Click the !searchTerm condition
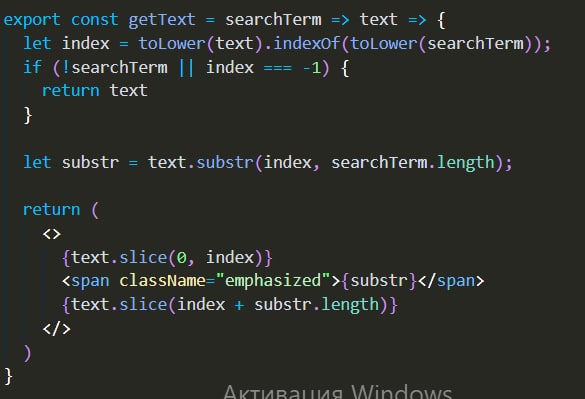The width and height of the screenshot is (585, 399). tap(115, 67)
